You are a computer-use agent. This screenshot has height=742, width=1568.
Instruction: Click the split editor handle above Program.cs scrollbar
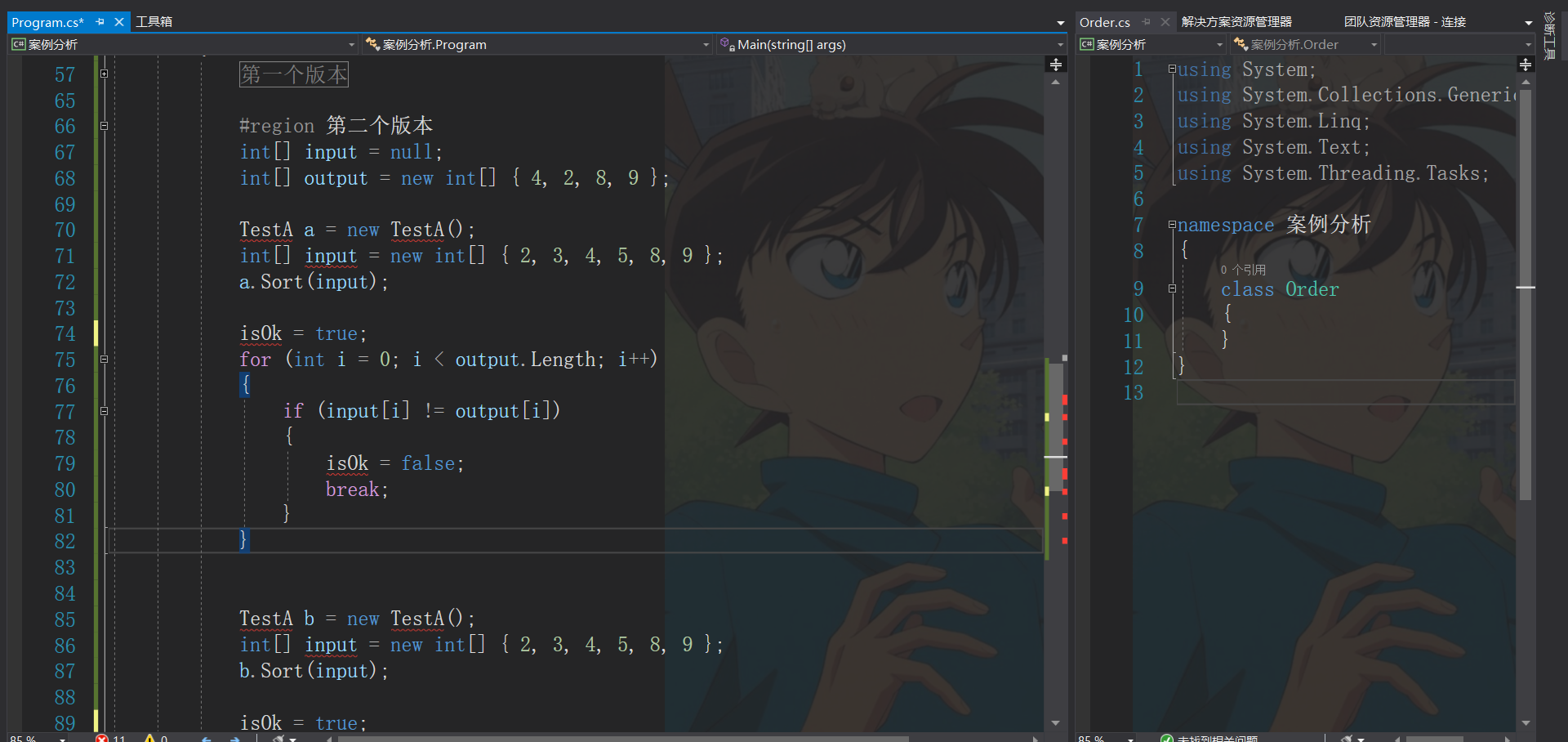point(1056,65)
